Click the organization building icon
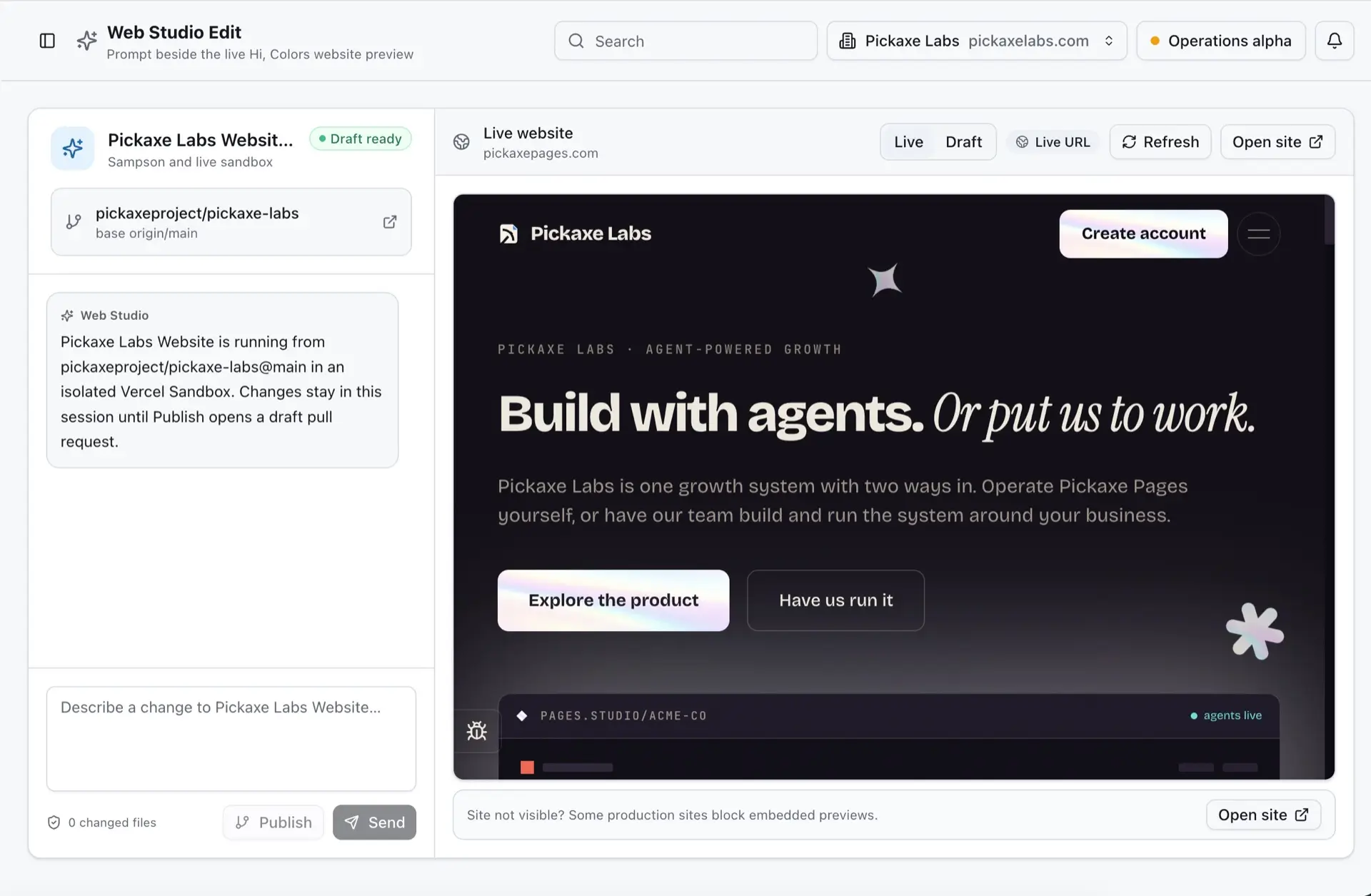The height and width of the screenshot is (896, 1371). coord(848,41)
